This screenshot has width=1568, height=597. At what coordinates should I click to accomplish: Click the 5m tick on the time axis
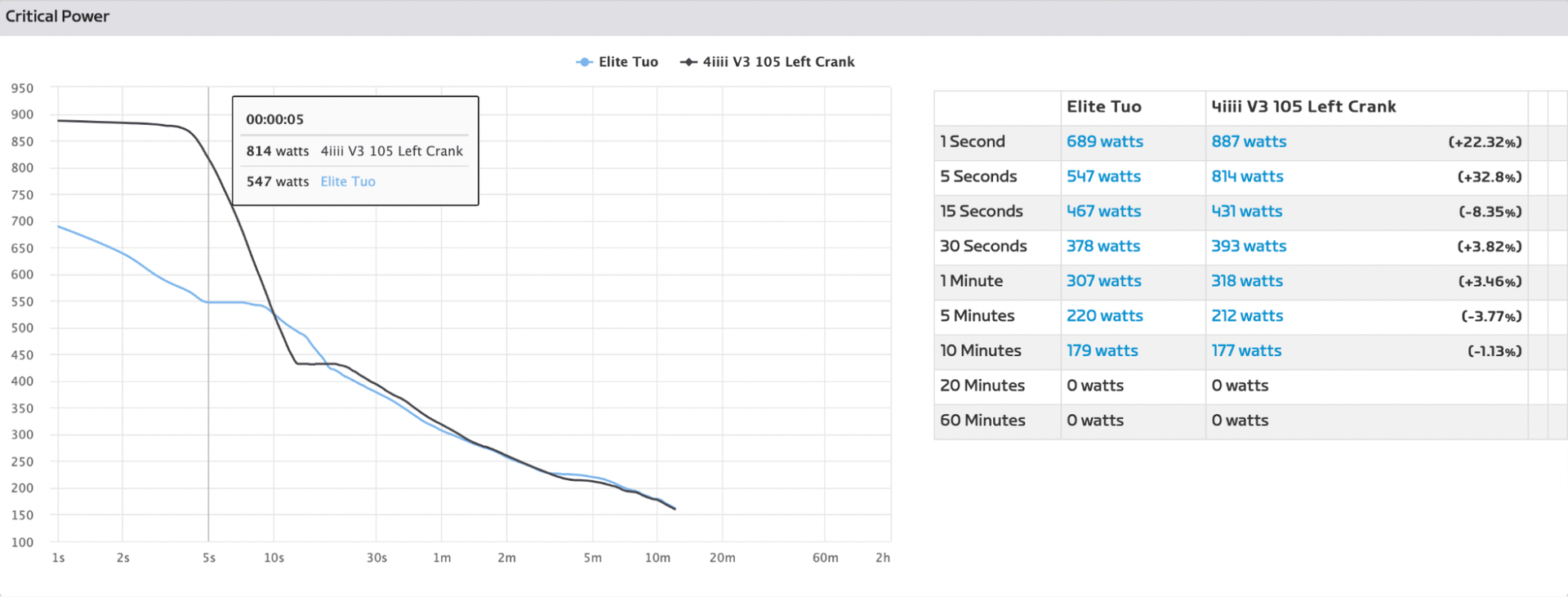(x=593, y=558)
